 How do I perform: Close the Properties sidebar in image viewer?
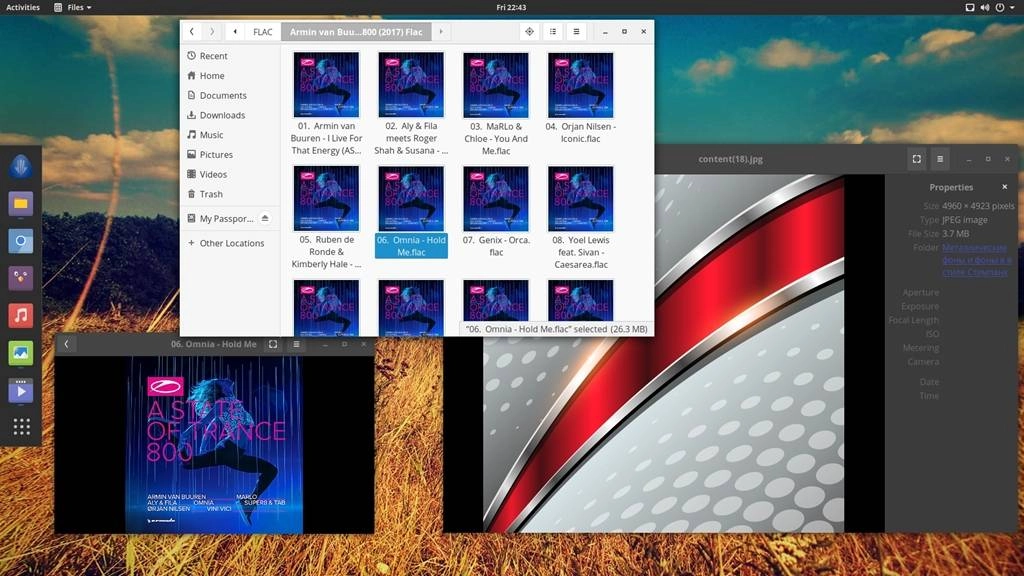click(1004, 187)
